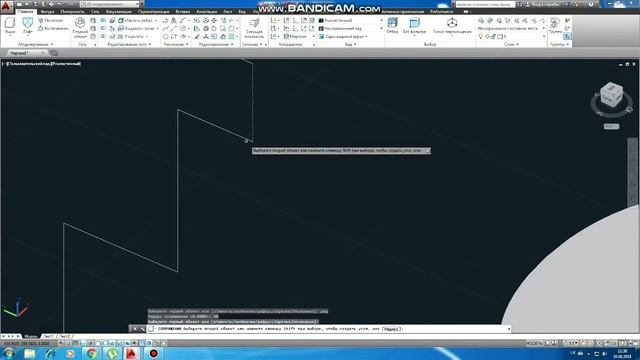The height and width of the screenshot is (360, 640).
Task: Open command line customize wrench
Action: click(142, 329)
